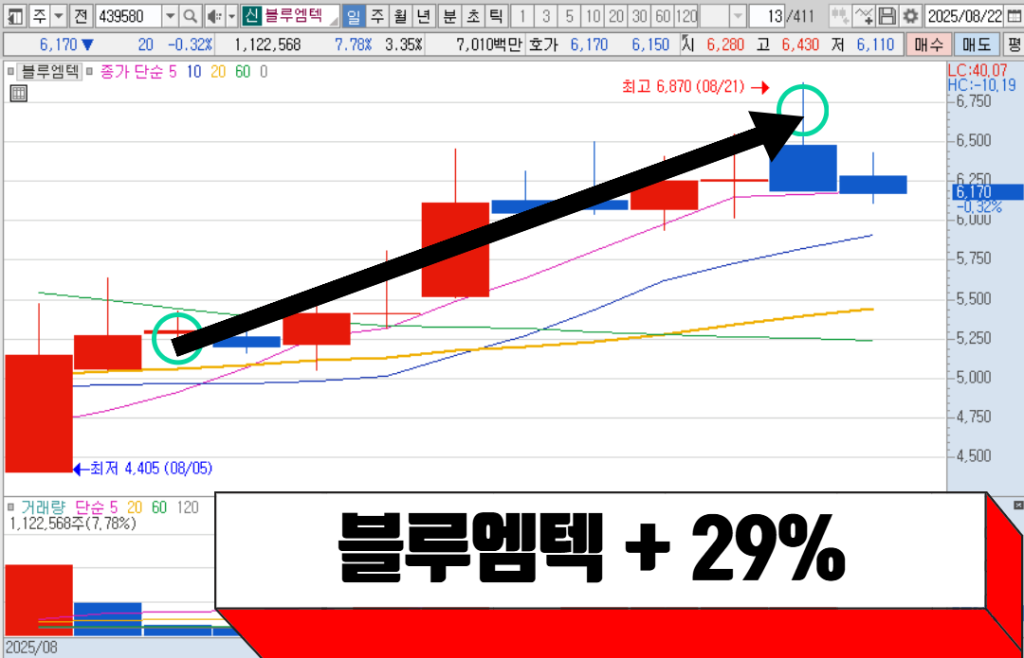Click the 매도 sell button
The height and width of the screenshot is (658, 1024).
pyautogui.click(x=976, y=45)
